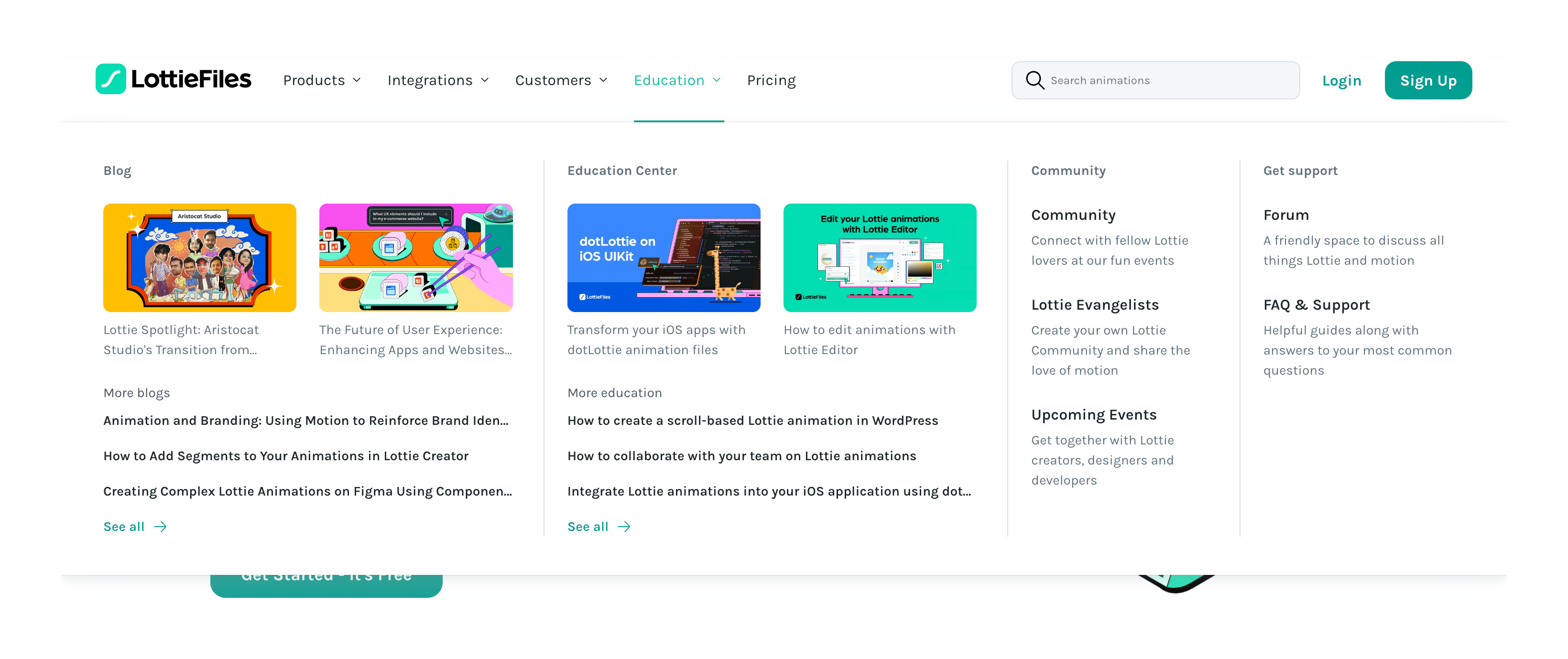Image resolution: width=1568 pixels, height=659 pixels.
Task: Click the arrow beside Blog See all
Action: tap(160, 527)
